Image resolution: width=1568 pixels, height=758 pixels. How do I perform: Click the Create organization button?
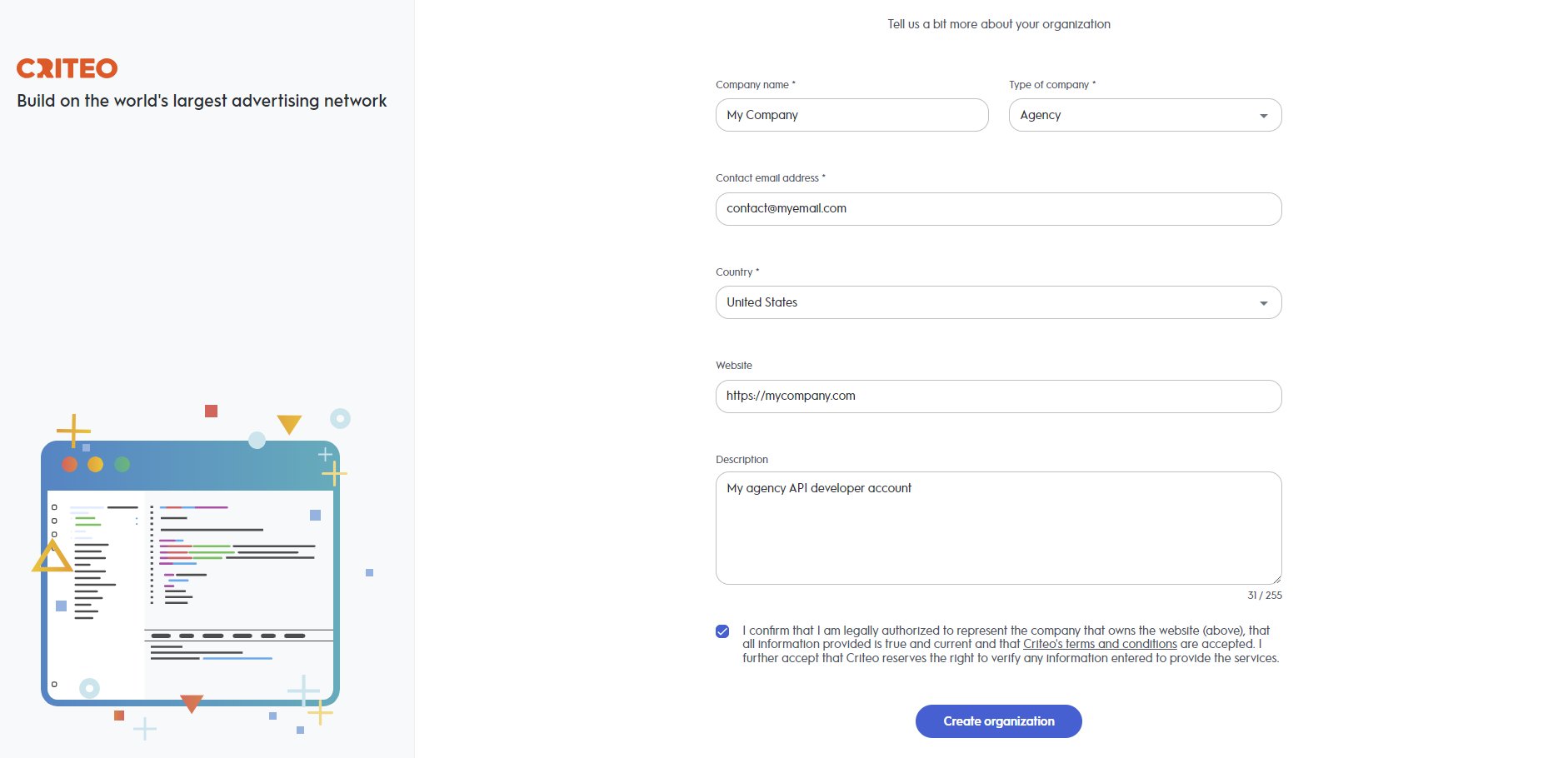click(x=998, y=721)
